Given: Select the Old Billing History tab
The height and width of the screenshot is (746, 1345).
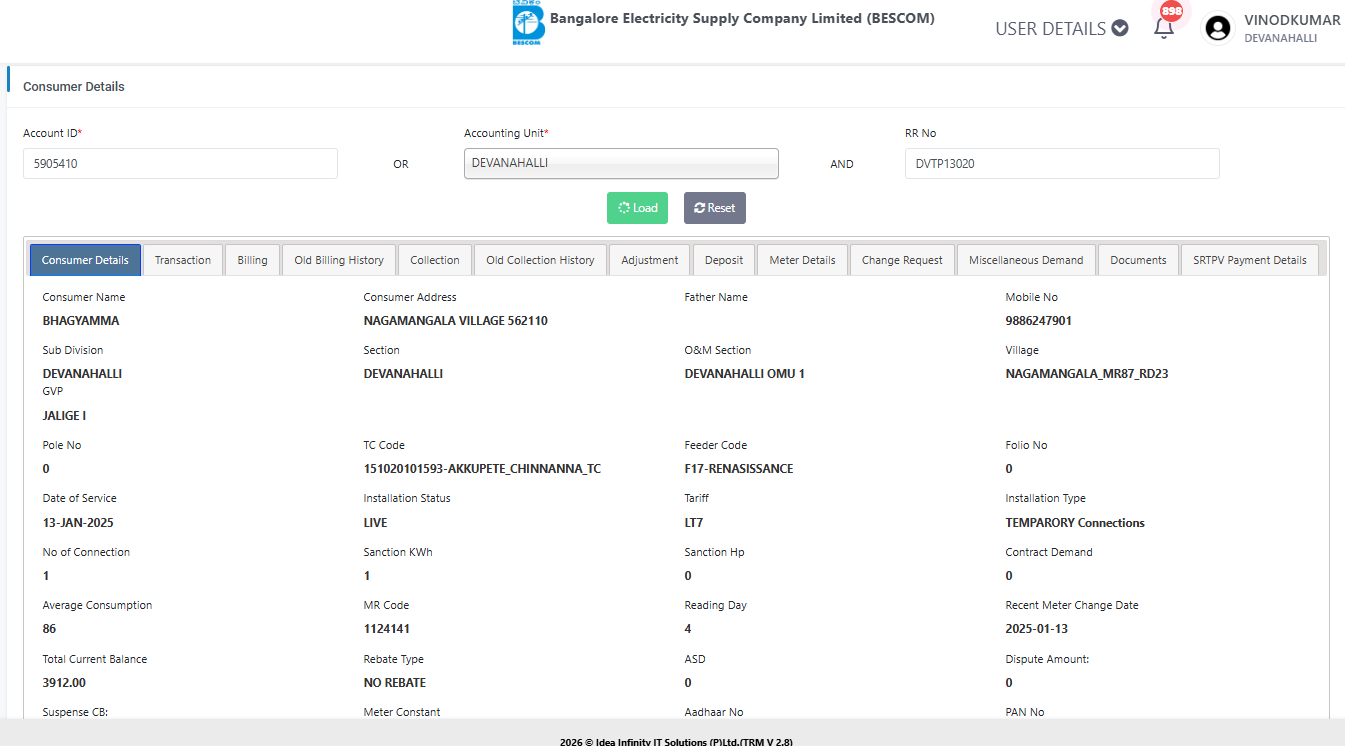Looking at the screenshot, I should click(339, 260).
